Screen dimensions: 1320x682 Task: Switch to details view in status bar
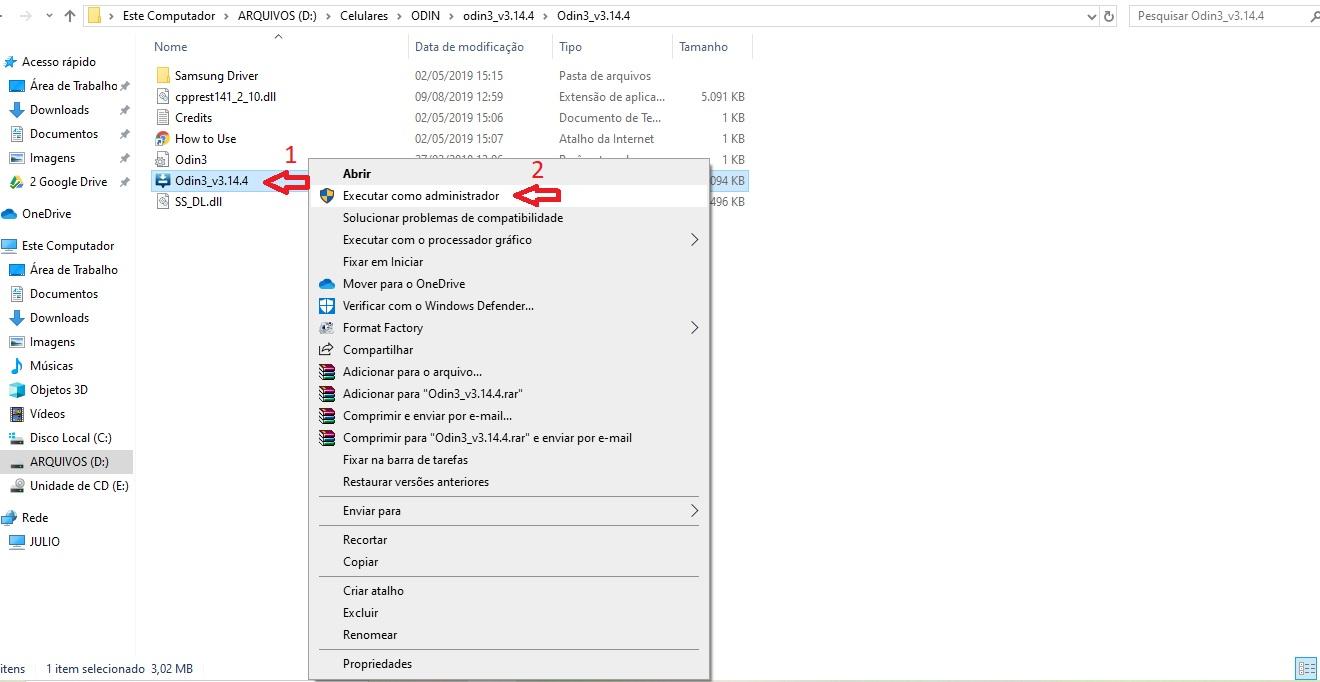[x=1305, y=668]
